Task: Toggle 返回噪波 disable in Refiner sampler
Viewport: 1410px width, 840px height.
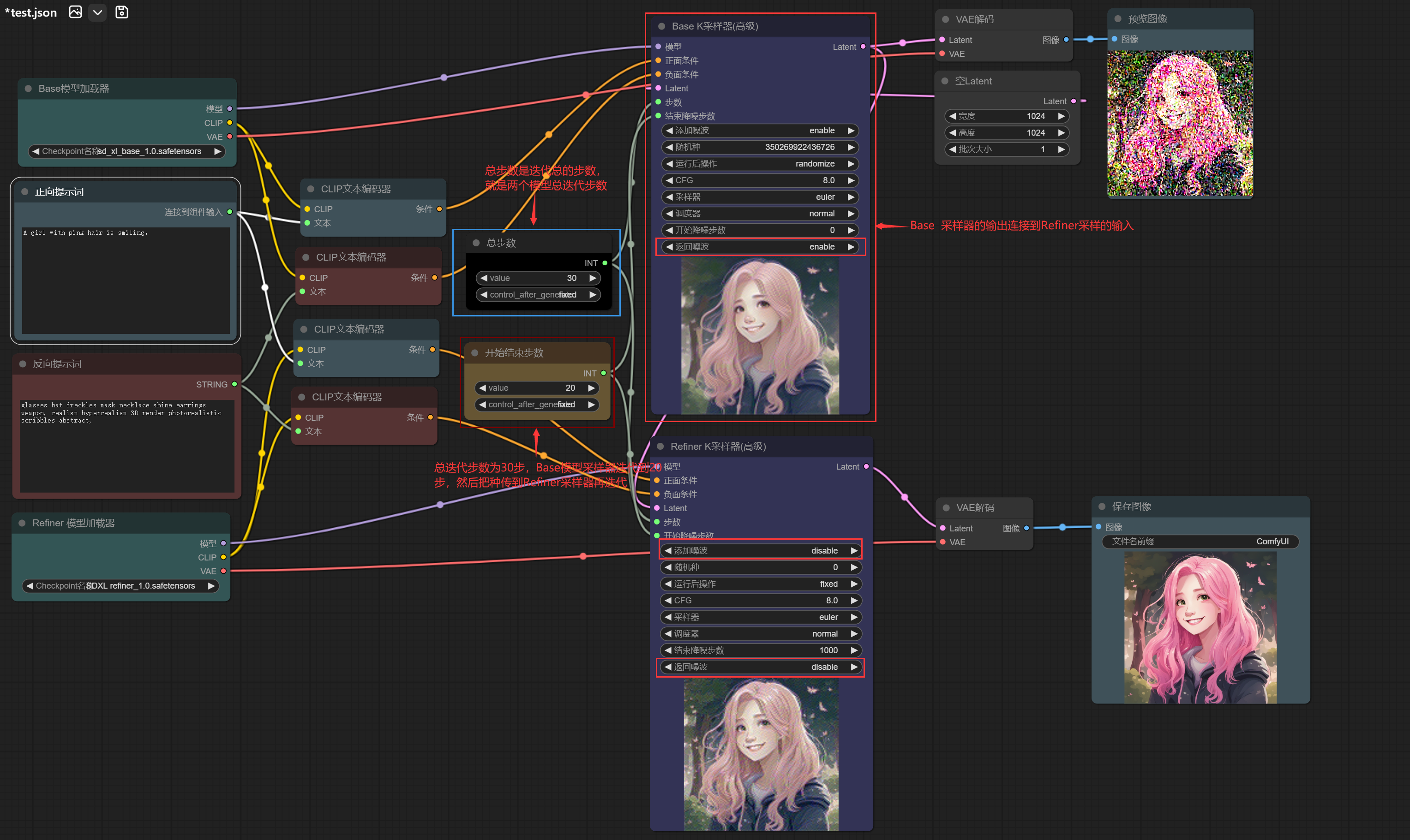Action: [760, 667]
